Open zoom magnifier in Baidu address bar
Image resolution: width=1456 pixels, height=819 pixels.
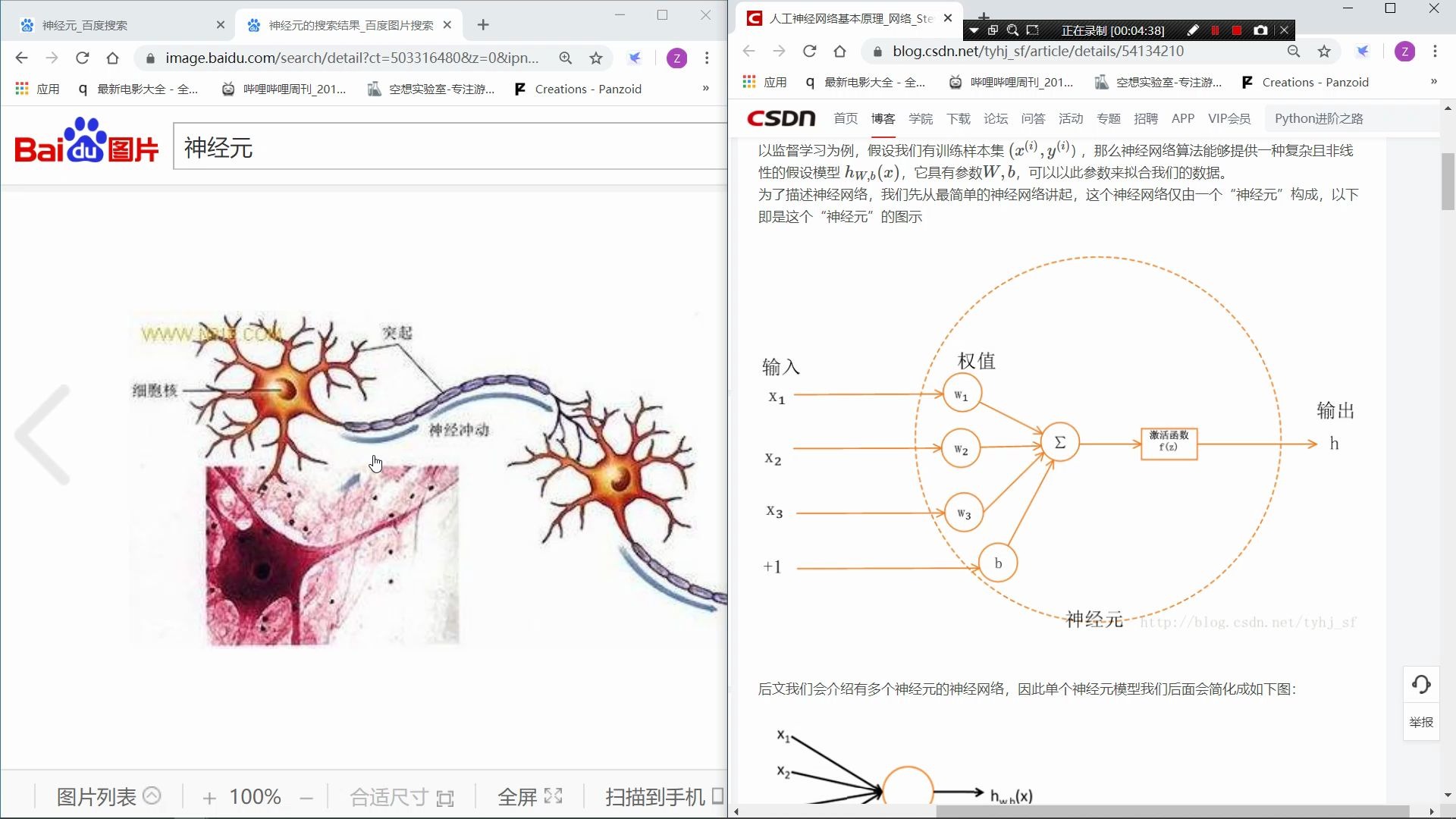[x=566, y=58]
